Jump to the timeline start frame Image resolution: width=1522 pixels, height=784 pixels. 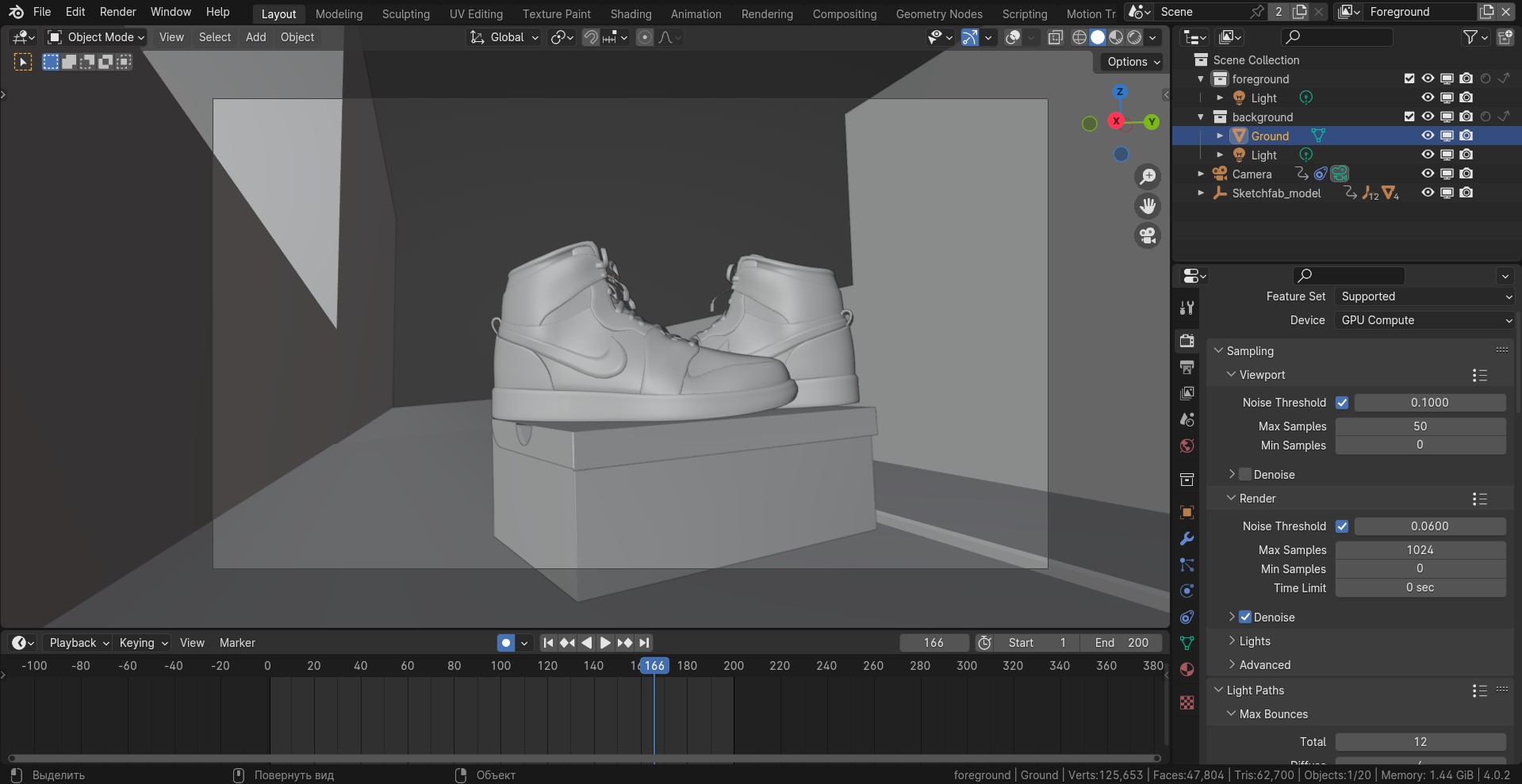(x=548, y=643)
